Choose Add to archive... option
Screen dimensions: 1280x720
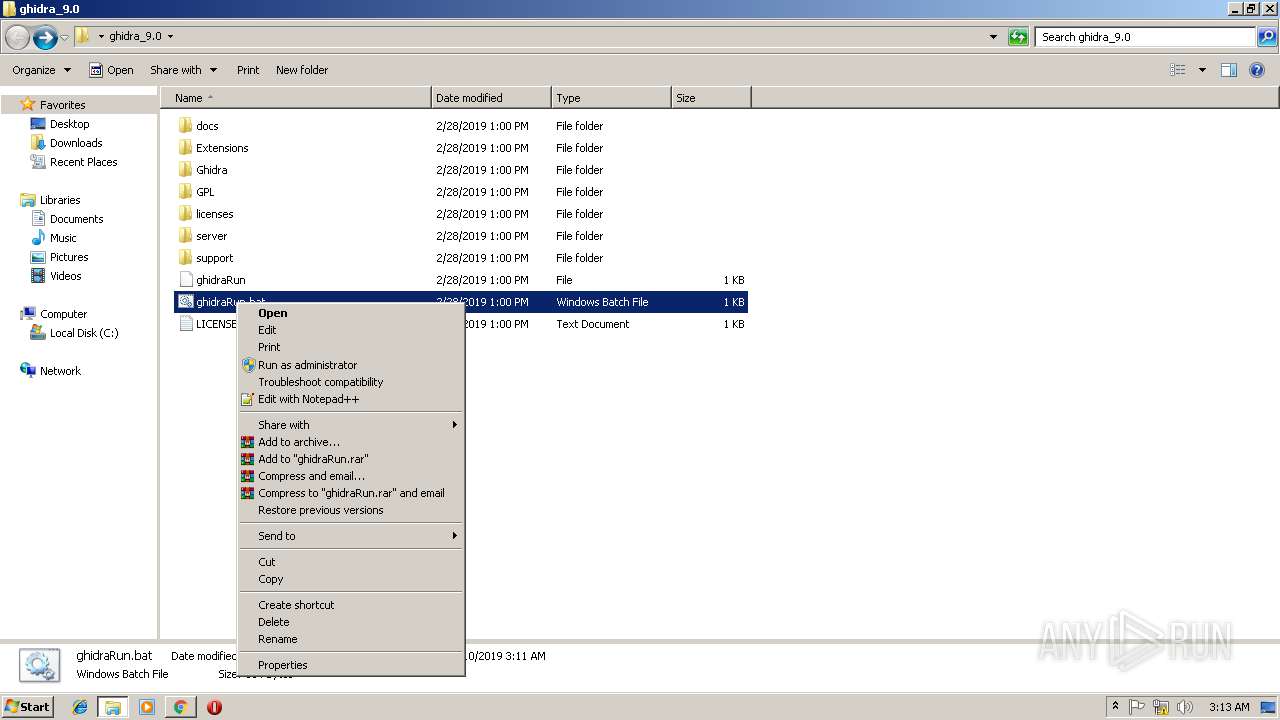299,442
